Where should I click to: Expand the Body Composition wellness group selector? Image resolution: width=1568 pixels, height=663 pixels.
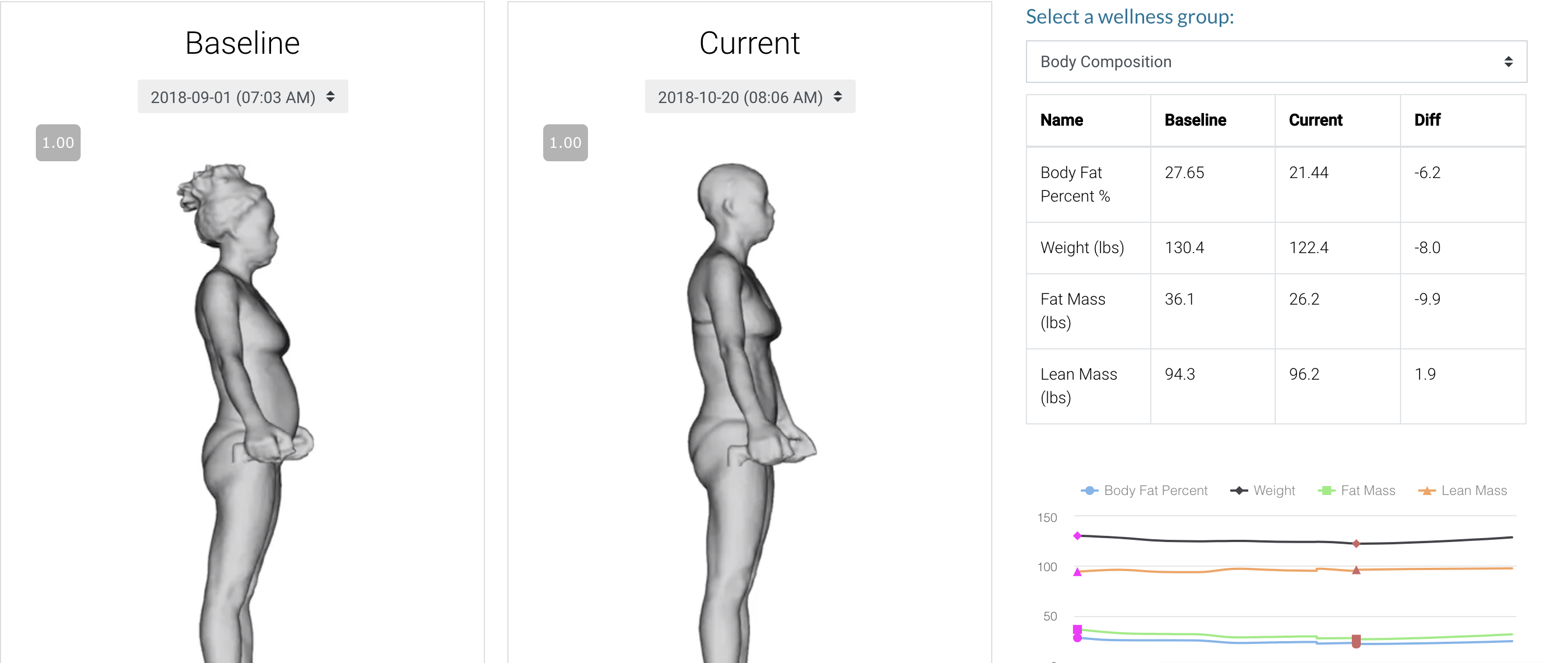pyautogui.click(x=1275, y=62)
